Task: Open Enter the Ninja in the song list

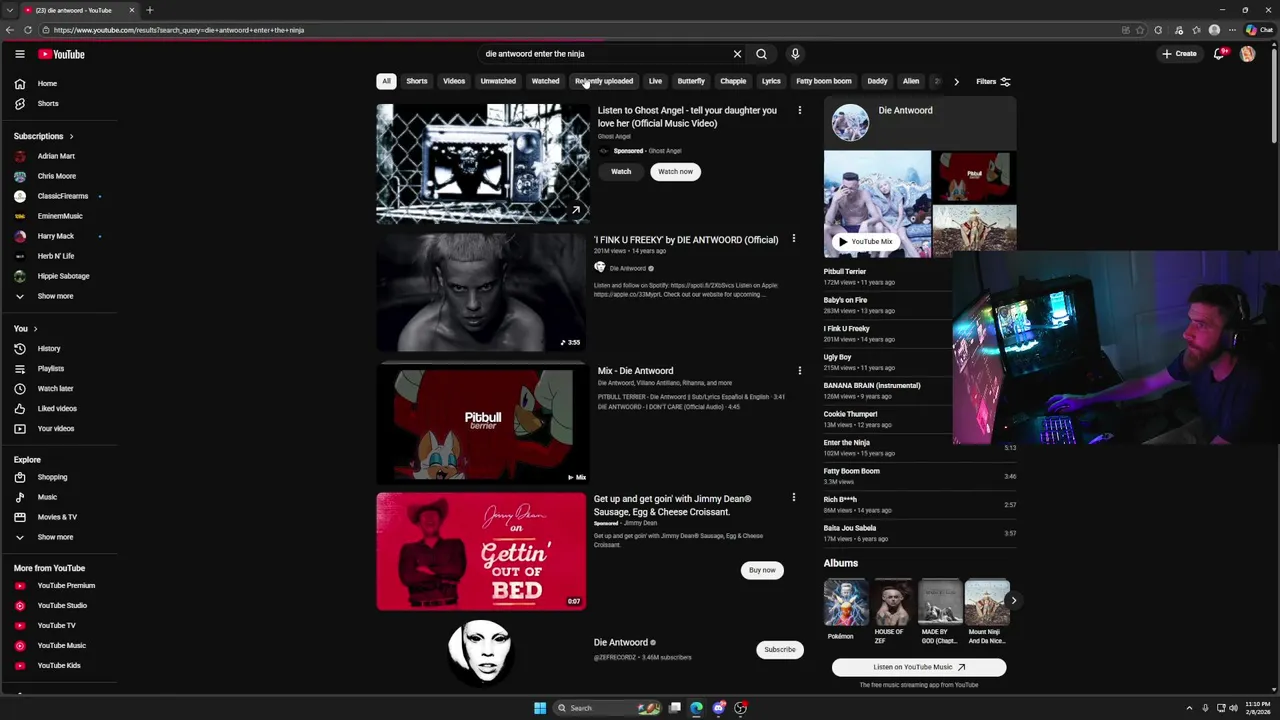Action: point(847,443)
